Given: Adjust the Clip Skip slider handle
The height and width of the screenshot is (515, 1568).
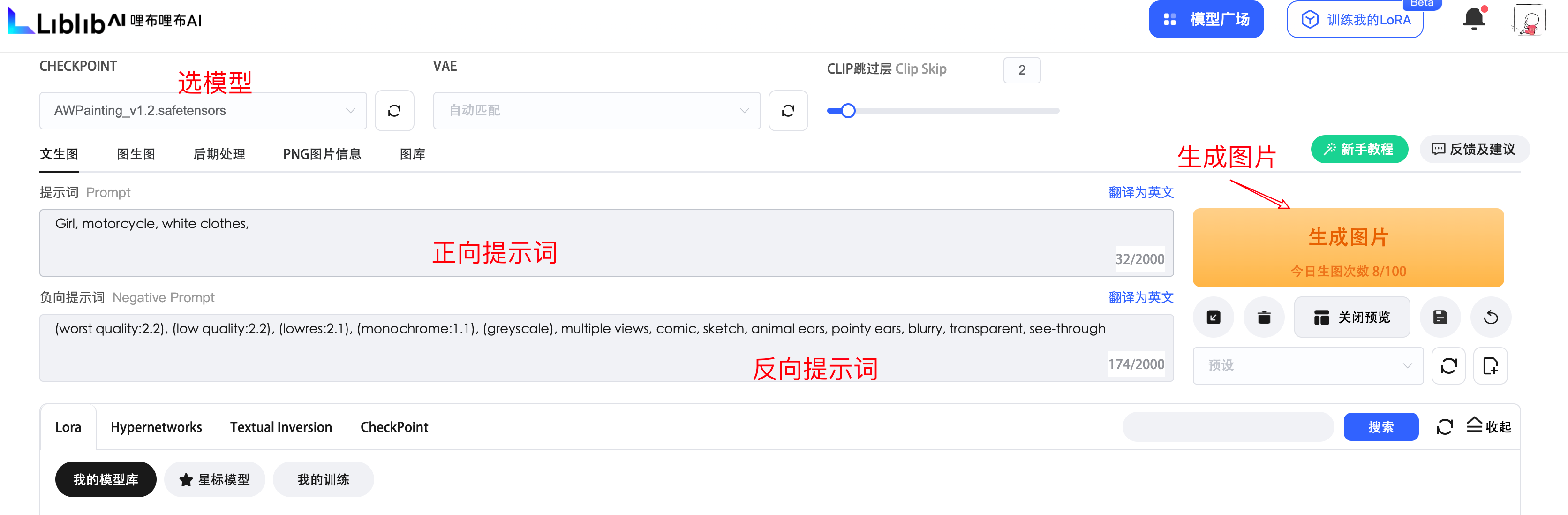Looking at the screenshot, I should [x=848, y=111].
